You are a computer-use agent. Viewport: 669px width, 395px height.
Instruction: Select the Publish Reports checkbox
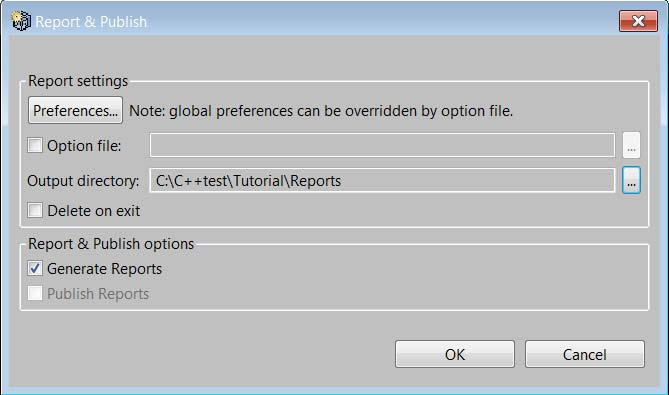[x=35, y=293]
